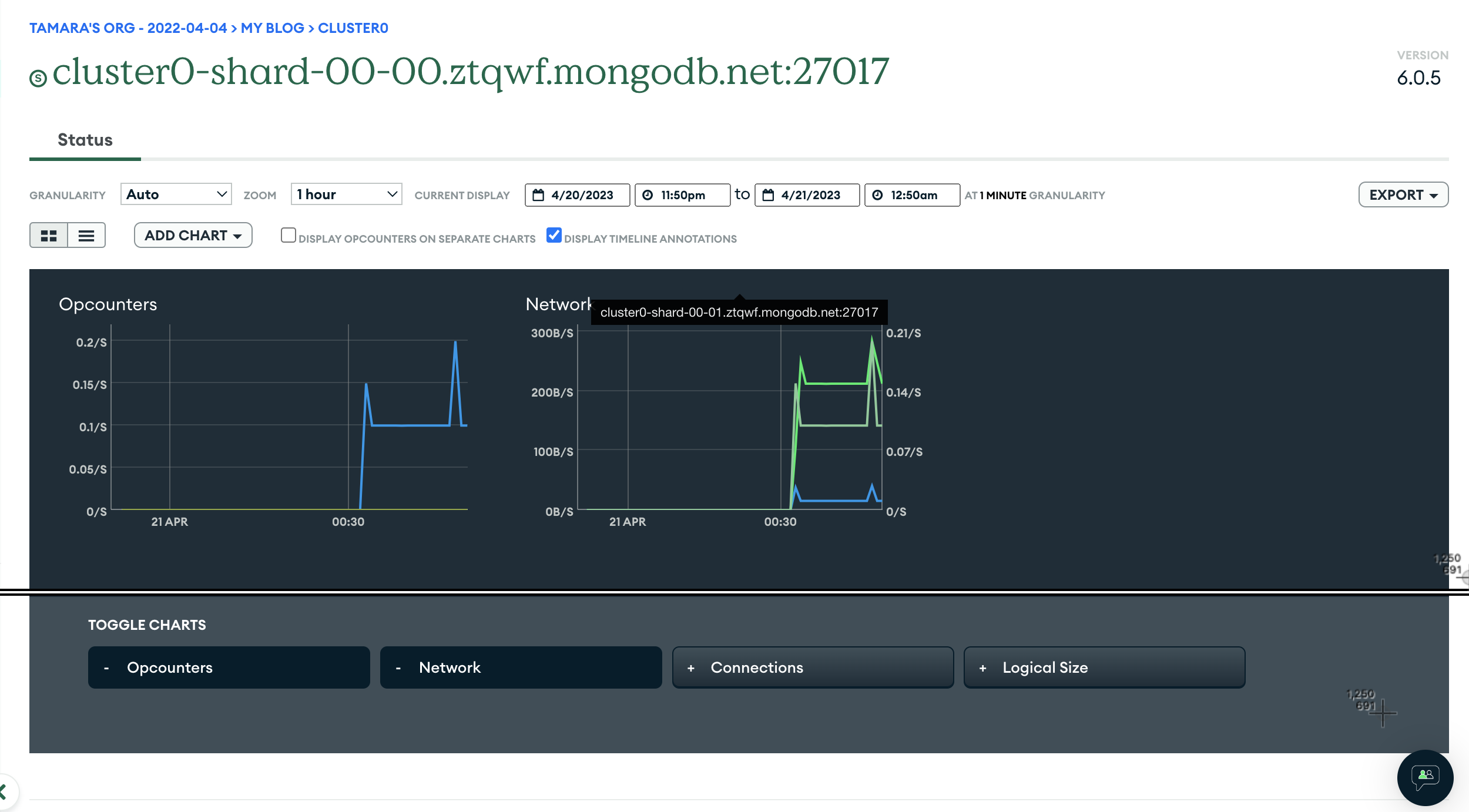Click the secondary node status icon
Screen dimensions: 1469x812
pyautogui.click(x=38, y=78)
